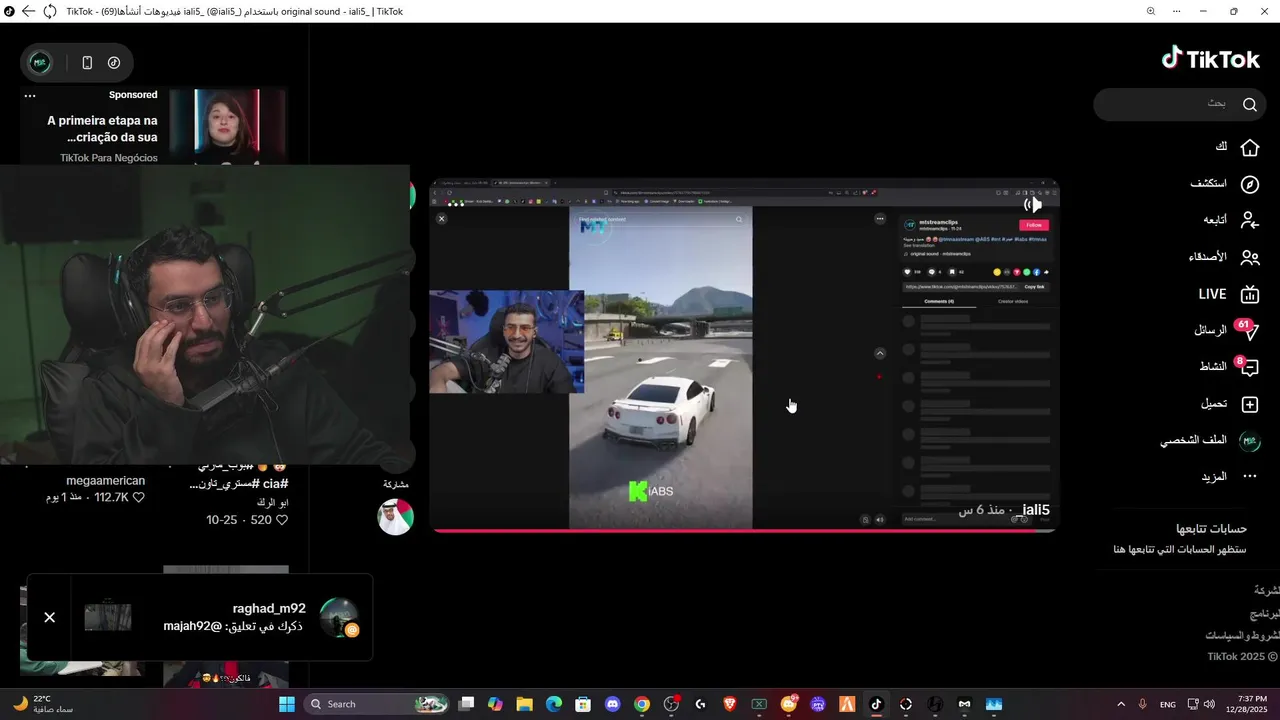Open the creator avatar beside the video
The image size is (1280, 720).
pyautogui.click(x=395, y=517)
